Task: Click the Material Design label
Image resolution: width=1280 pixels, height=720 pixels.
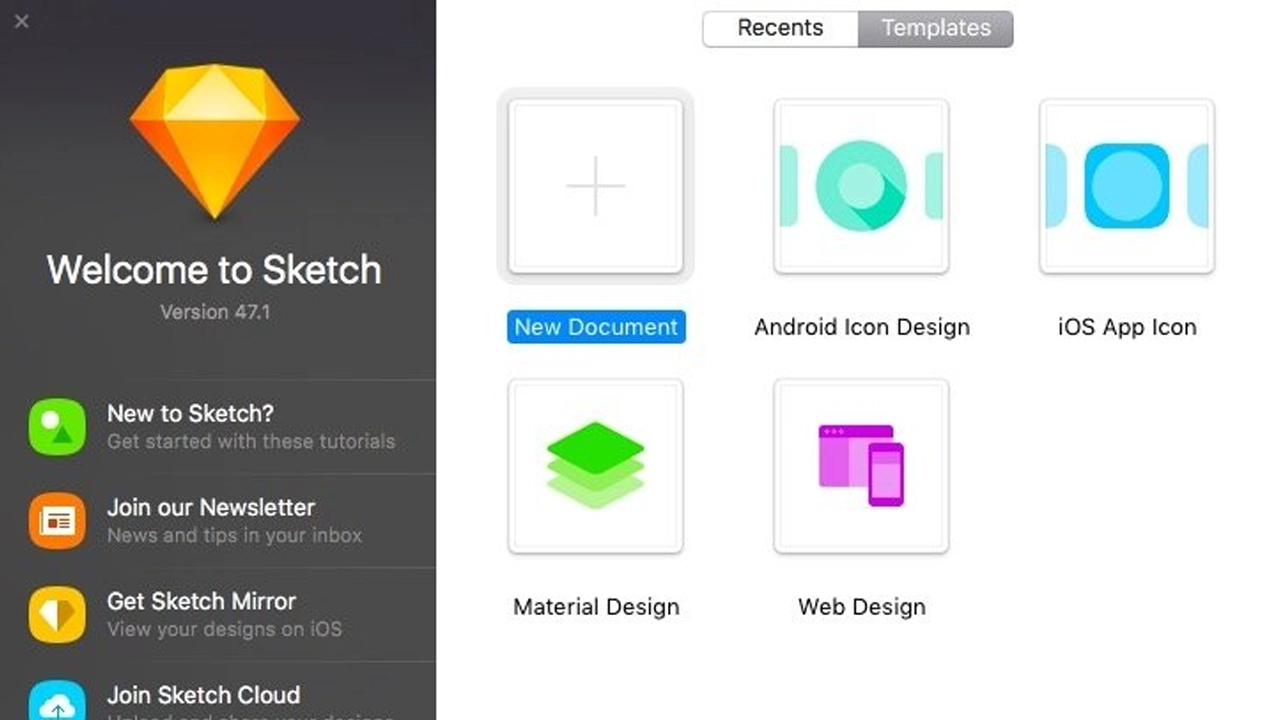Action: pyautogui.click(x=596, y=607)
